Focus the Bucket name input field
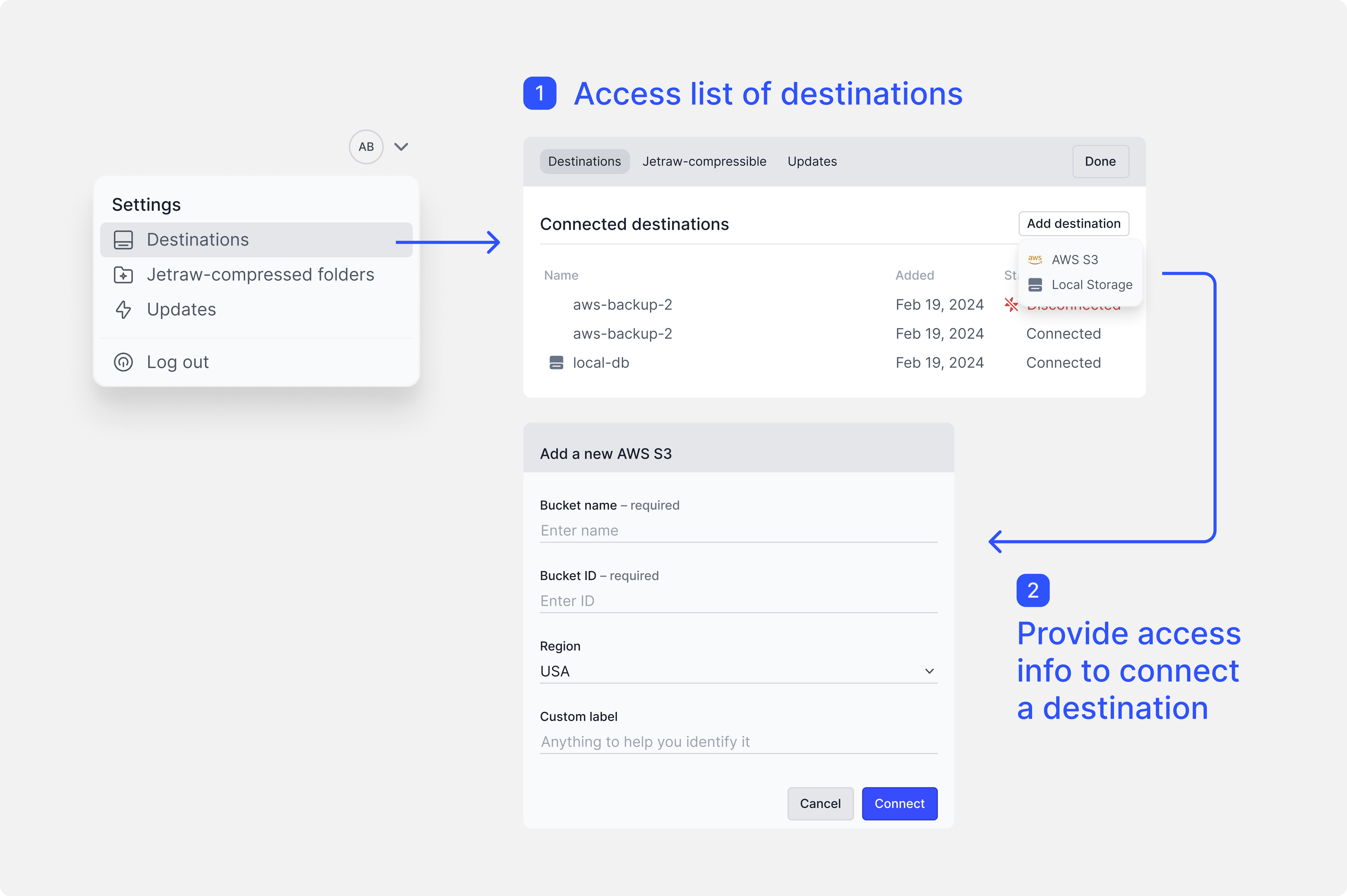Viewport: 1347px width, 896px height. point(738,530)
